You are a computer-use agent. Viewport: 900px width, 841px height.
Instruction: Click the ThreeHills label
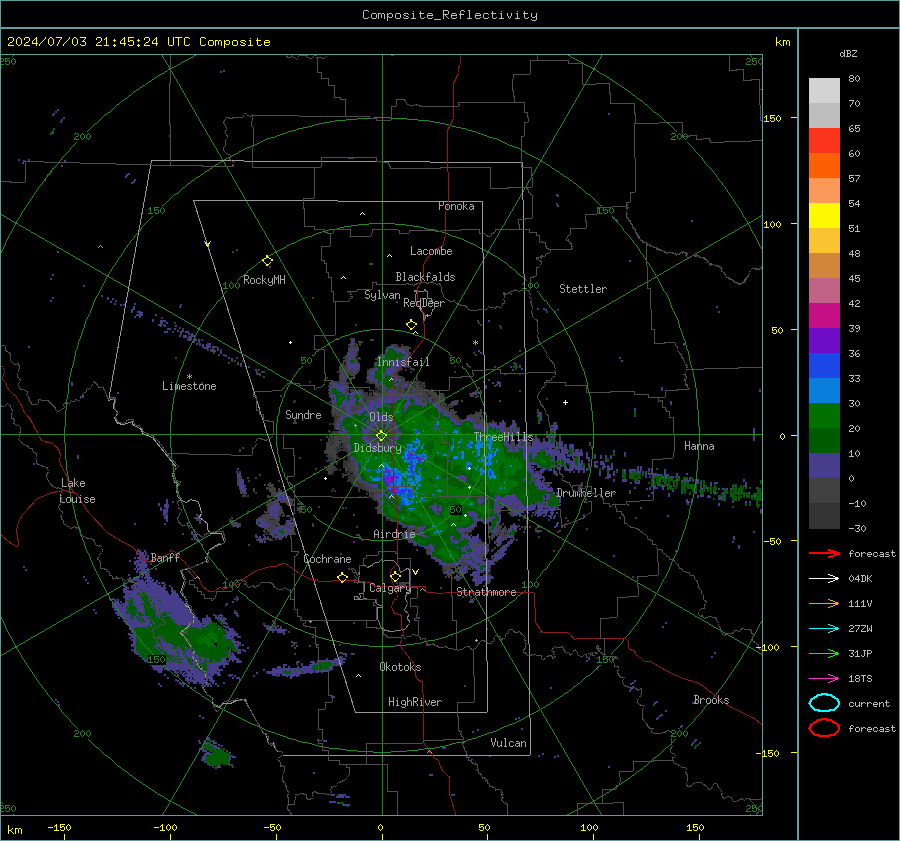[x=503, y=437]
